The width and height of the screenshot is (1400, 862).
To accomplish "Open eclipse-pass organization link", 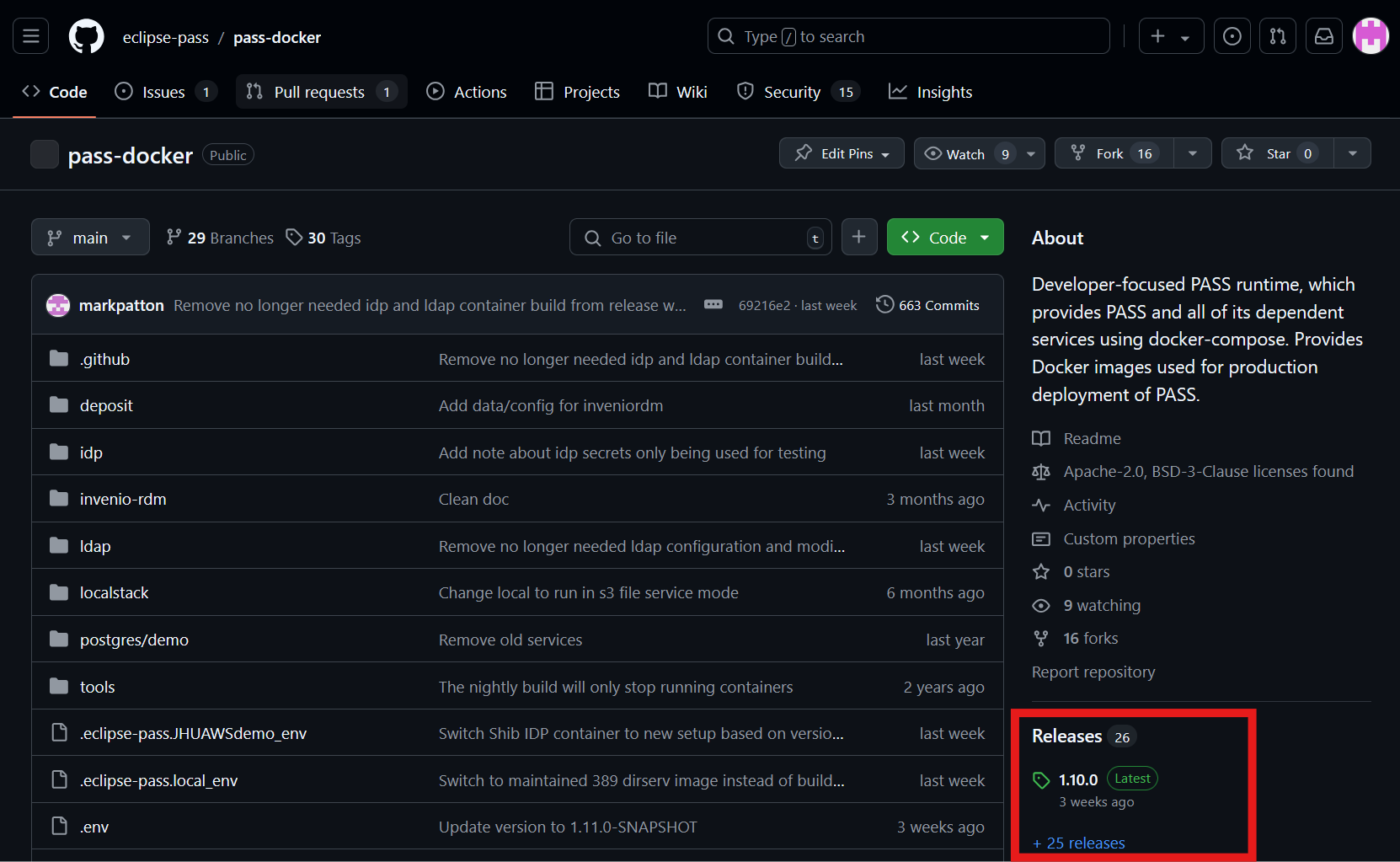I will point(166,37).
